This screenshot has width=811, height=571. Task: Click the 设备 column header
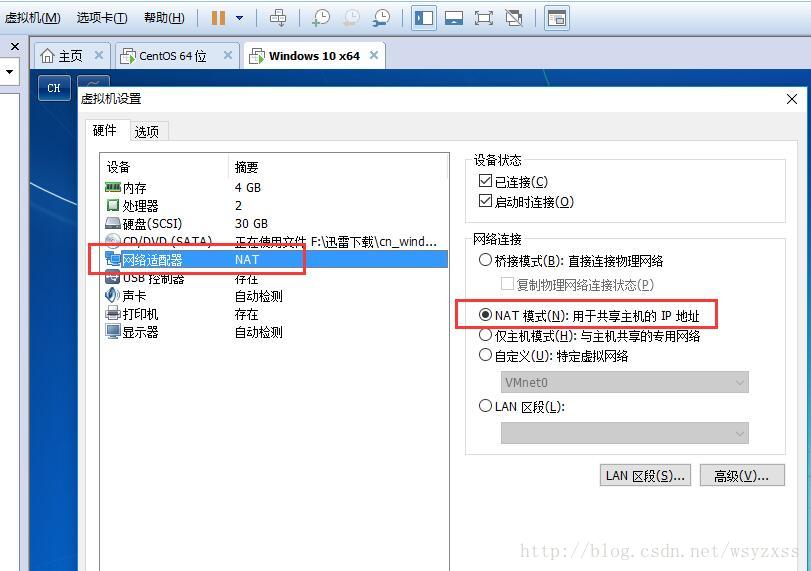pos(118,167)
